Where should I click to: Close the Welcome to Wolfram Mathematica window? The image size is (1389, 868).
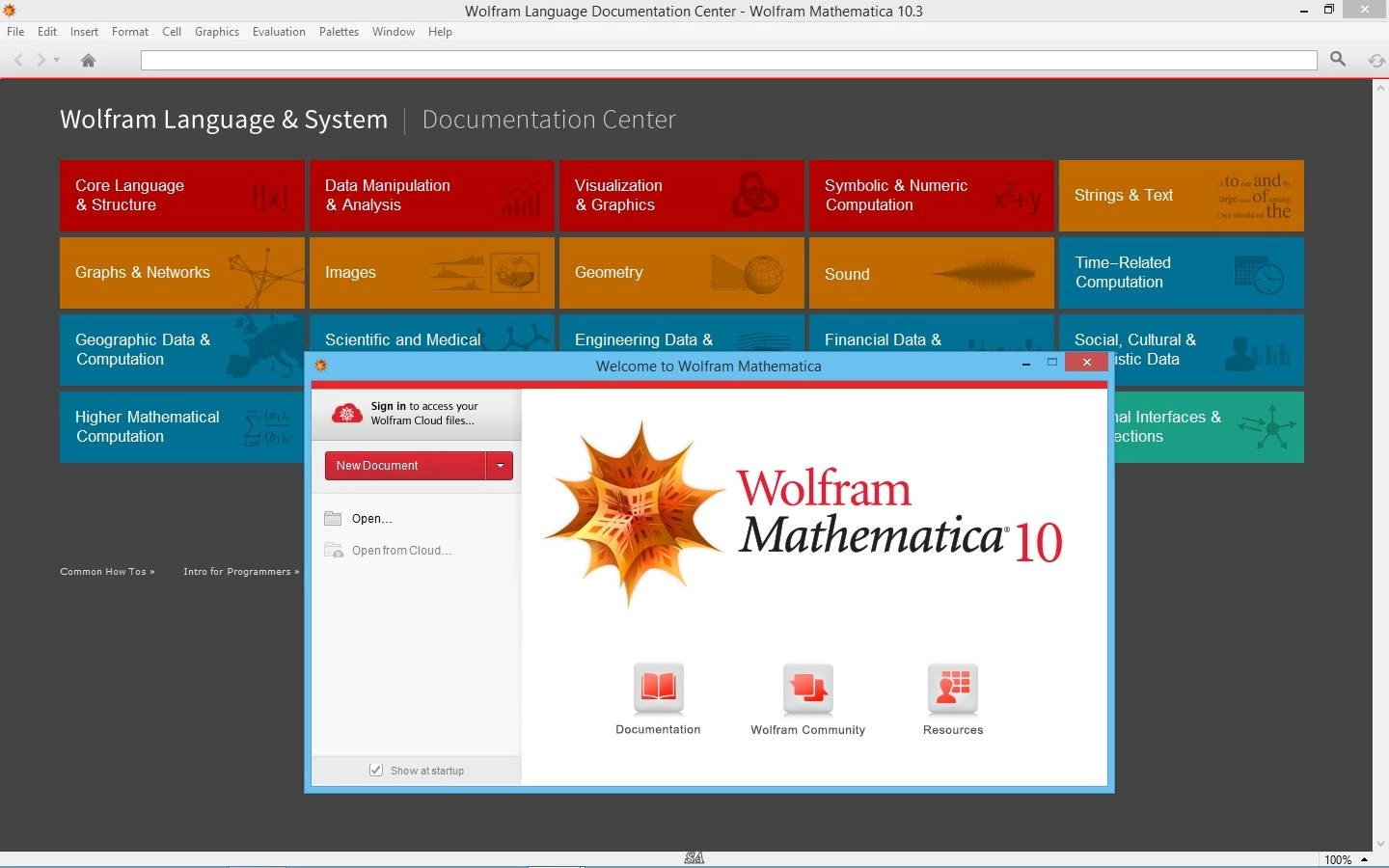(1087, 363)
